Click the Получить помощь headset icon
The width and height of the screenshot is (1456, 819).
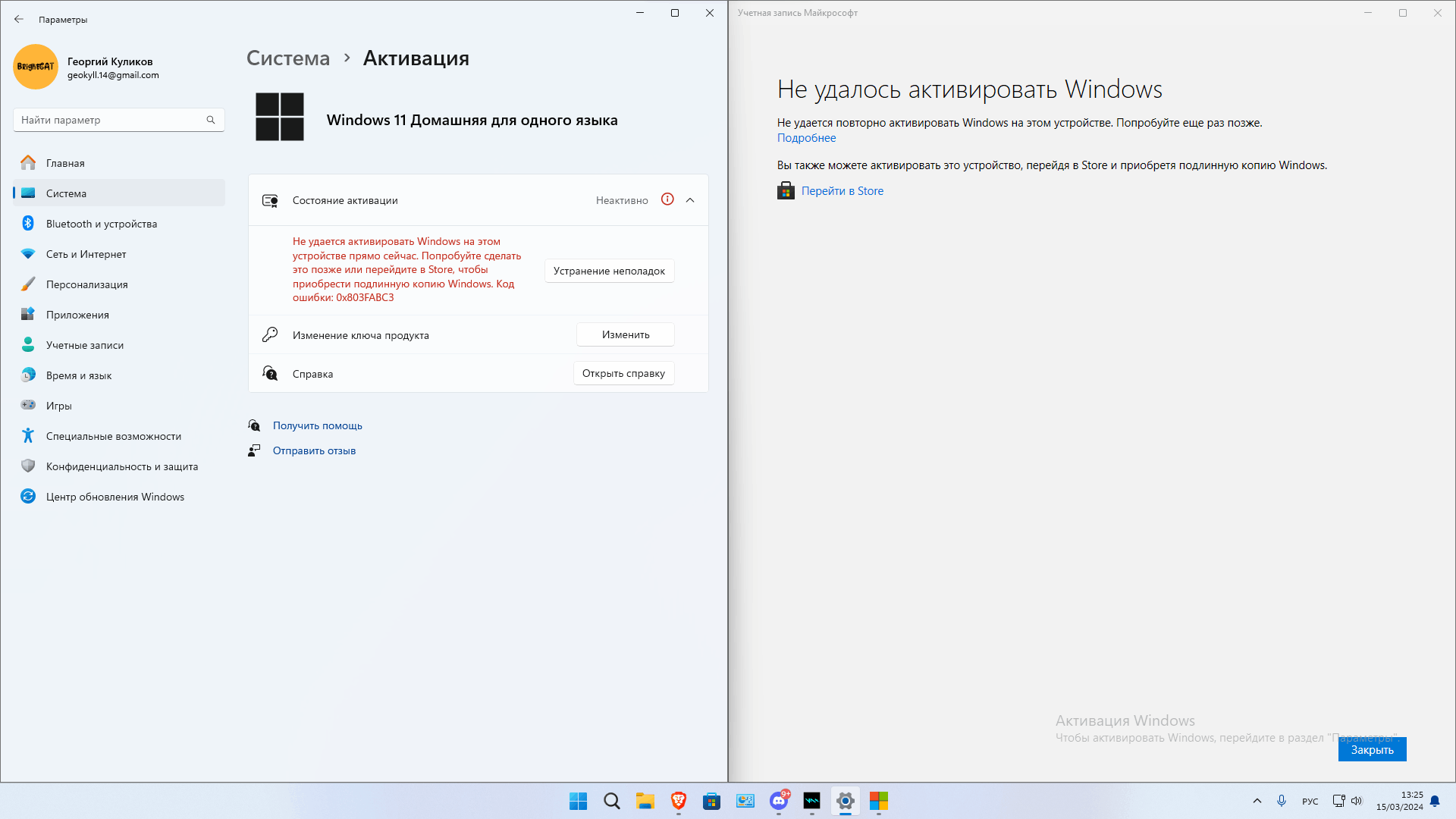tap(254, 425)
